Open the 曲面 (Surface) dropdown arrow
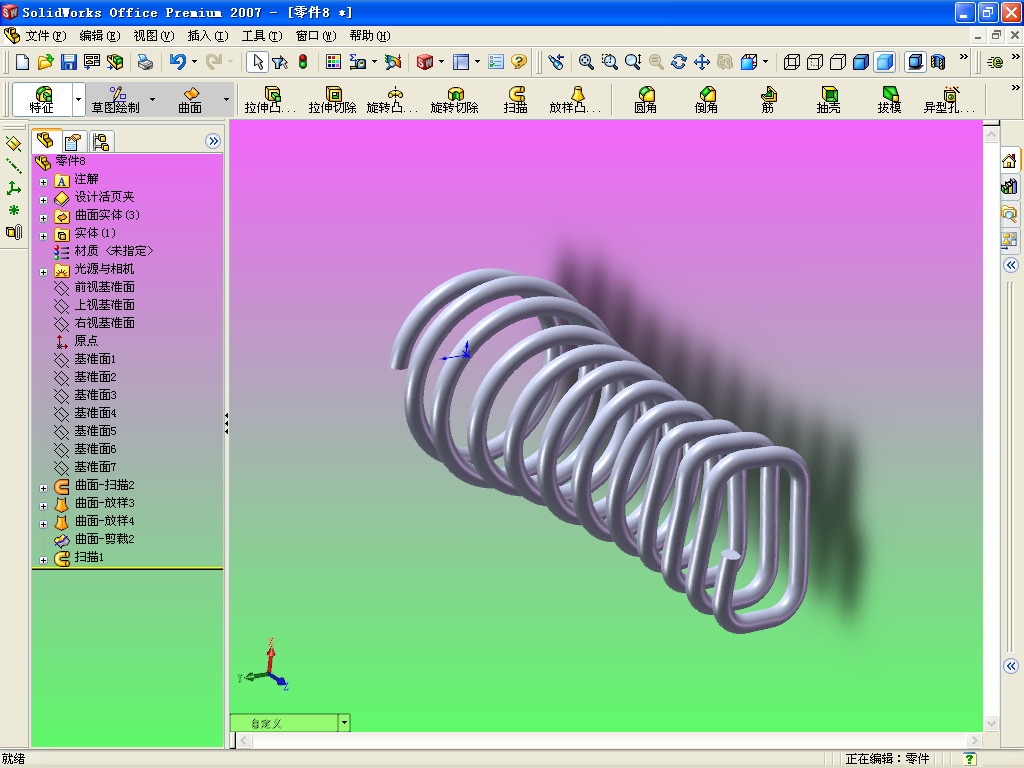Screen dimensions: 1024x768 point(226,100)
